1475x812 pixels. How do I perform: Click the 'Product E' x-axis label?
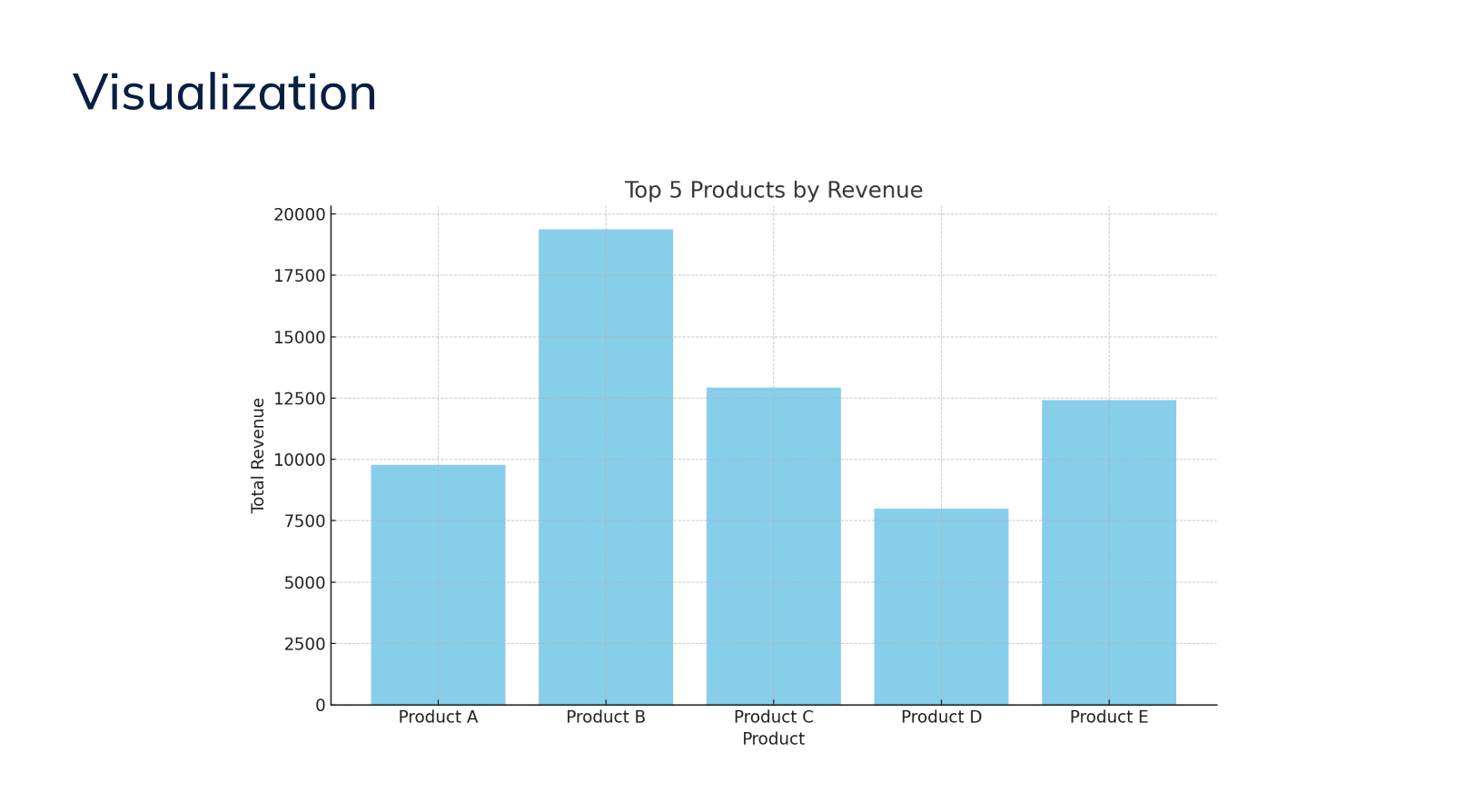[x=1108, y=717]
